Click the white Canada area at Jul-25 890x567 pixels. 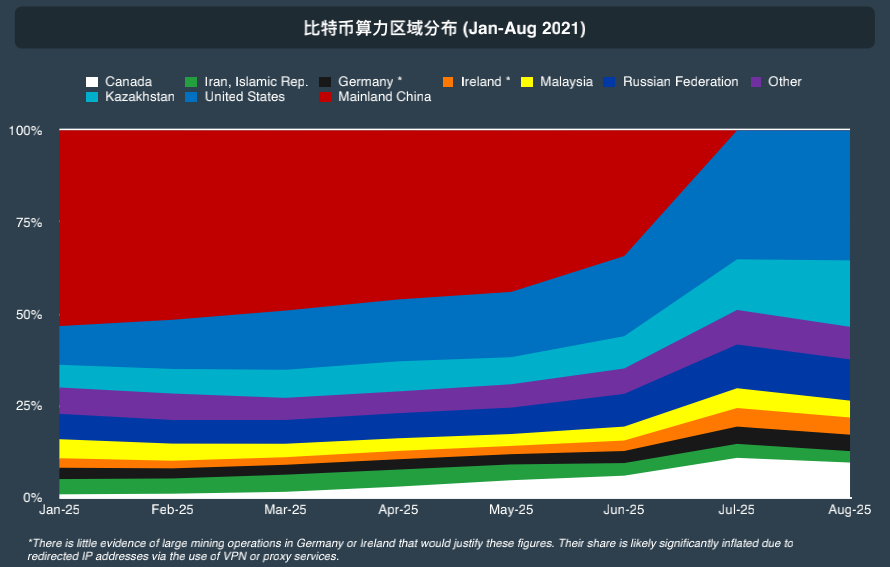[x=736, y=478]
